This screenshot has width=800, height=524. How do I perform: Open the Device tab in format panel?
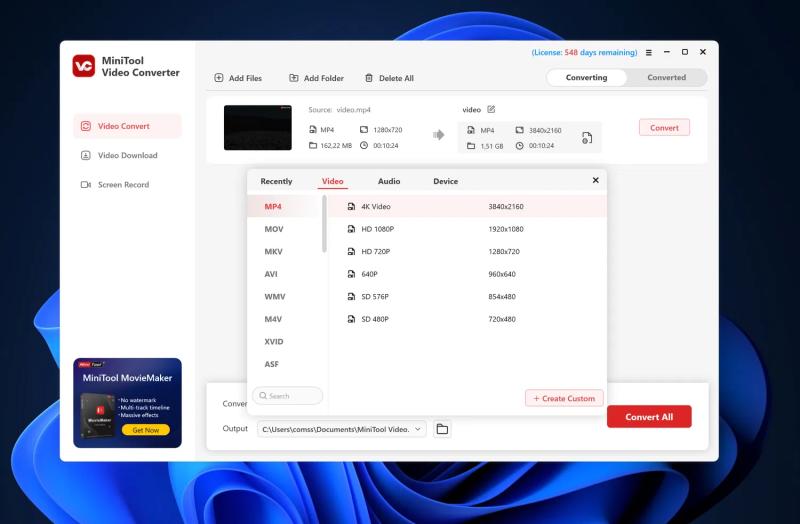click(445, 181)
